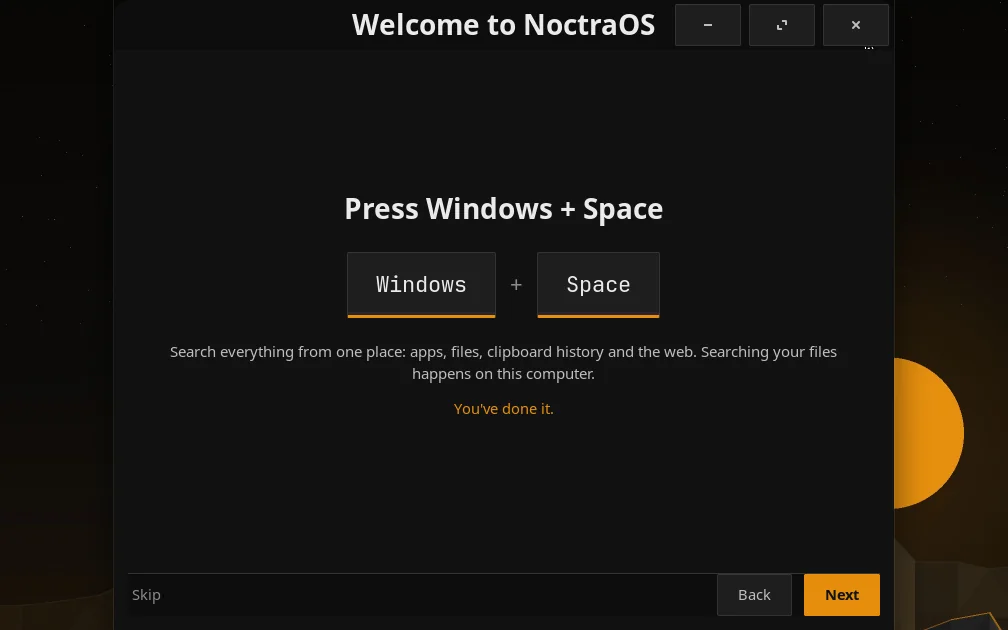This screenshot has width=1008, height=630.
Task: Go to the Next onboarding step
Action: coord(842,595)
